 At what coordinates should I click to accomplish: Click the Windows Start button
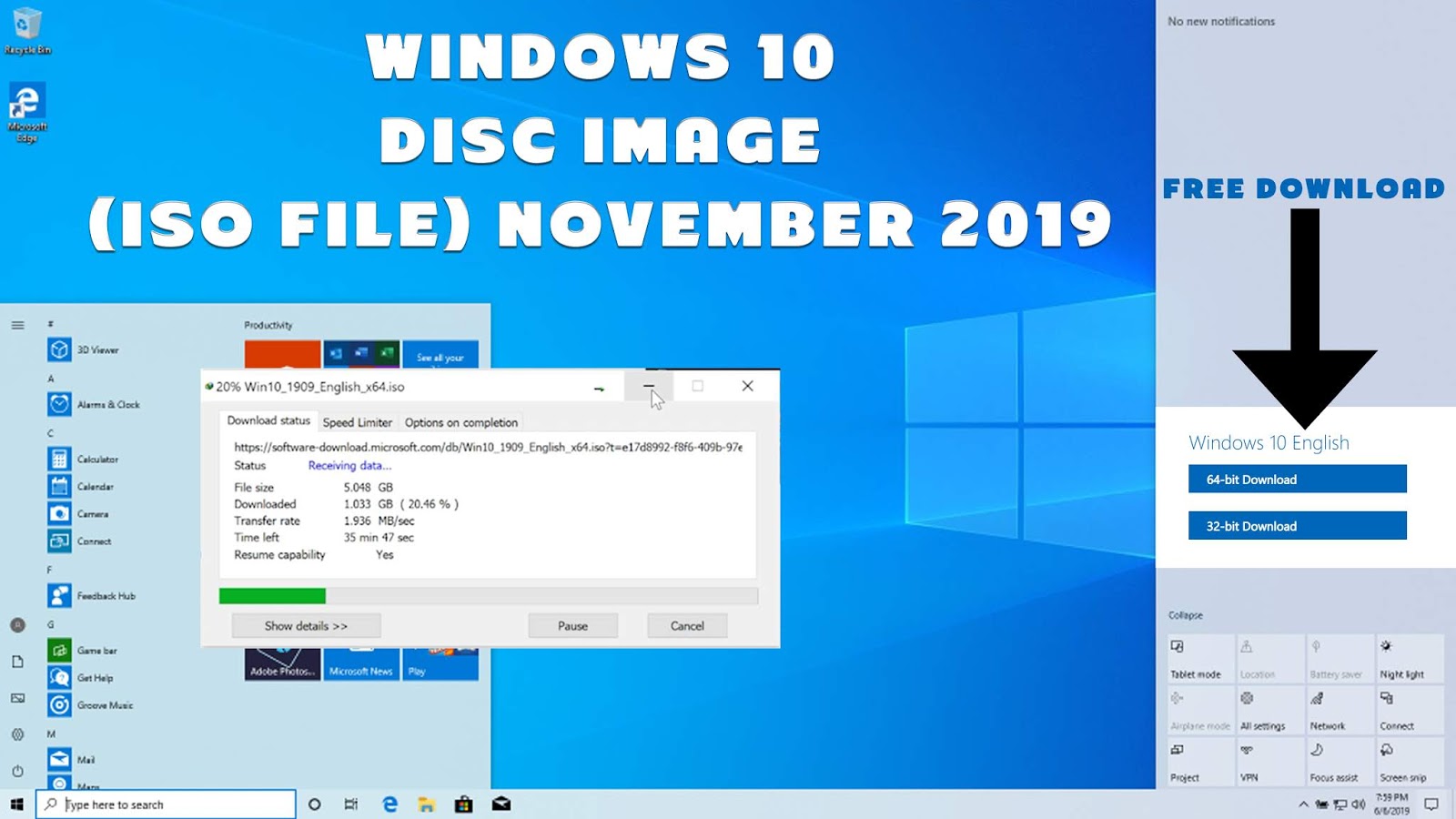[x=16, y=804]
